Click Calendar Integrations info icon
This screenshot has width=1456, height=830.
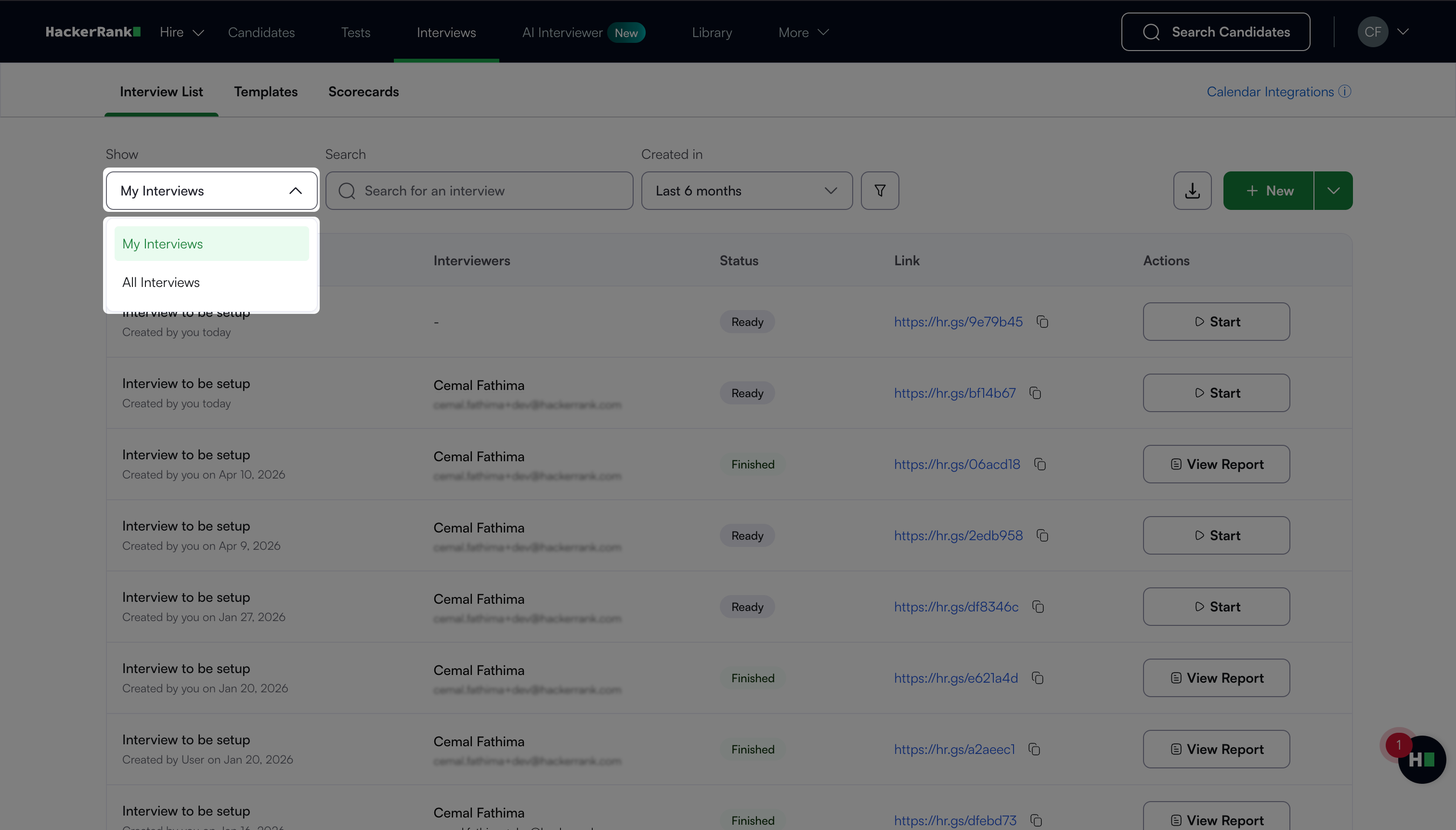pos(1345,91)
